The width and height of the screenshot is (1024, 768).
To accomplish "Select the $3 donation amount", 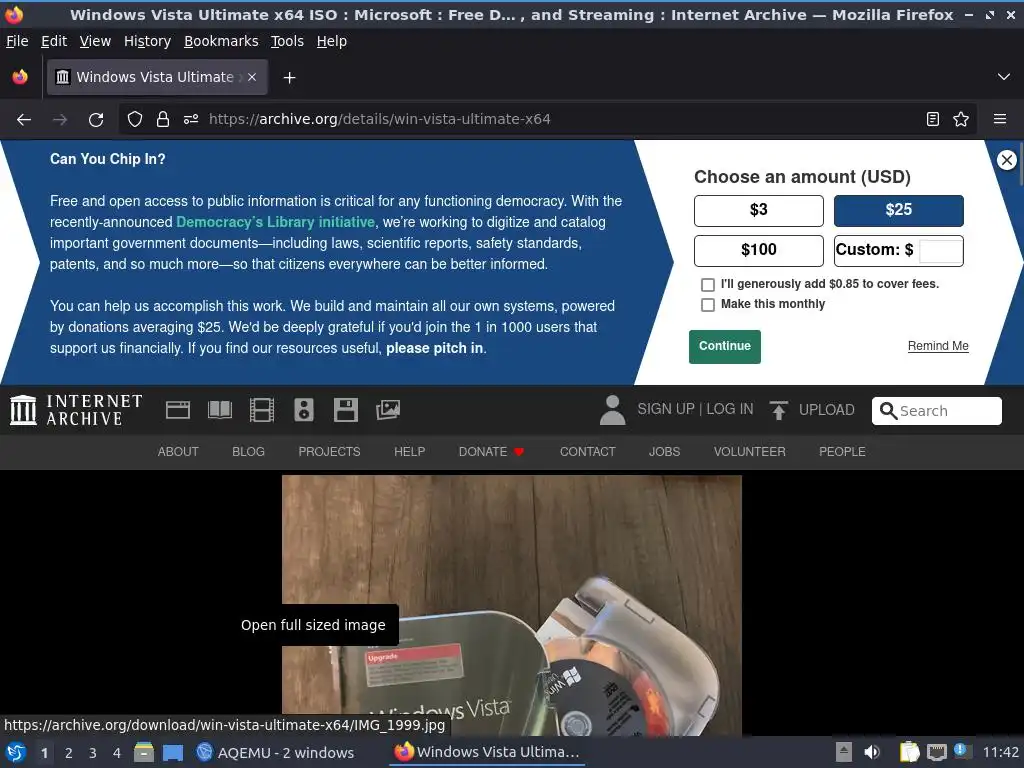I will tap(759, 210).
